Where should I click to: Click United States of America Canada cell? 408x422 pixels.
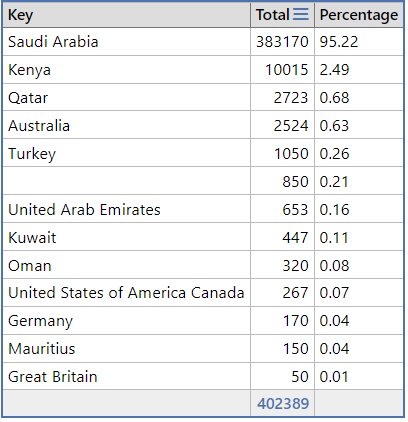[126, 293]
